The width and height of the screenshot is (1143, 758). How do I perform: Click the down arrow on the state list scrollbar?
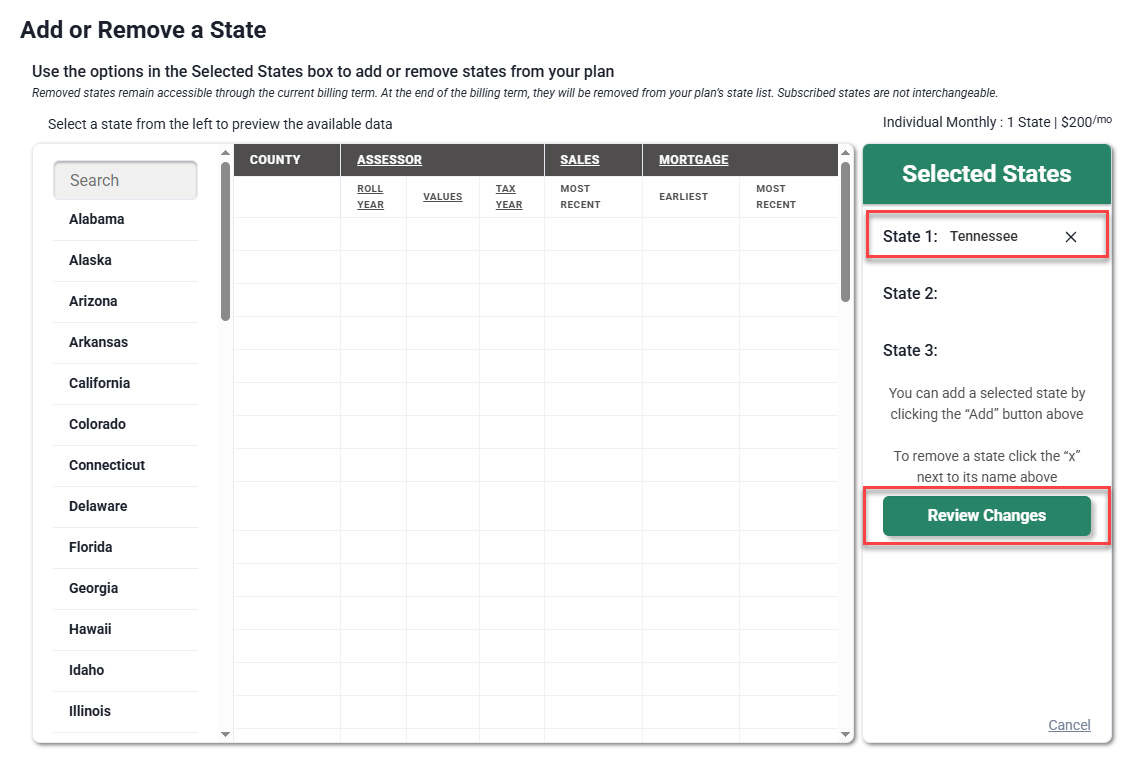pyautogui.click(x=225, y=734)
